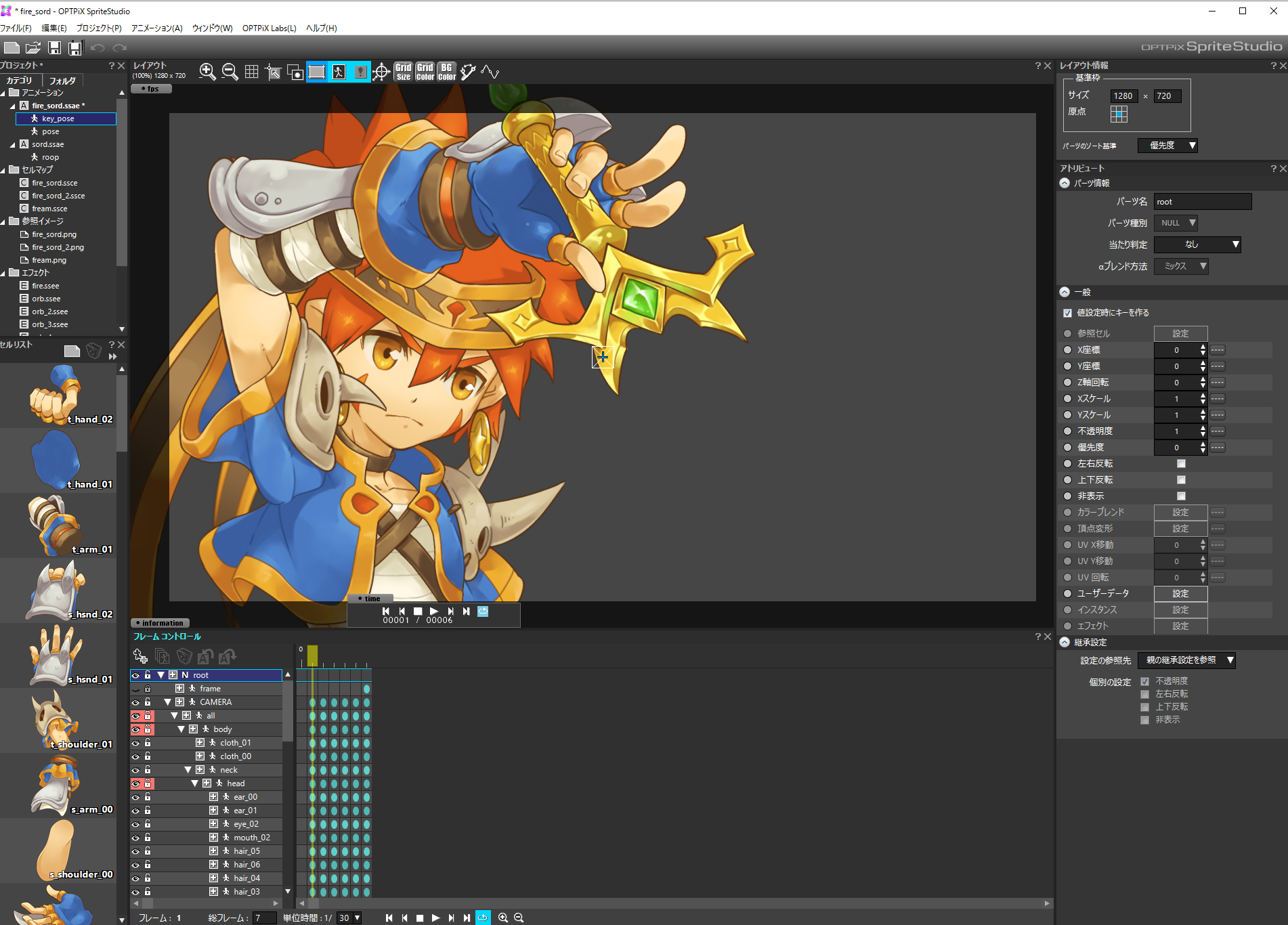Select the bone rotation tool icon
The width and height of the screenshot is (1288, 925).
pos(468,72)
